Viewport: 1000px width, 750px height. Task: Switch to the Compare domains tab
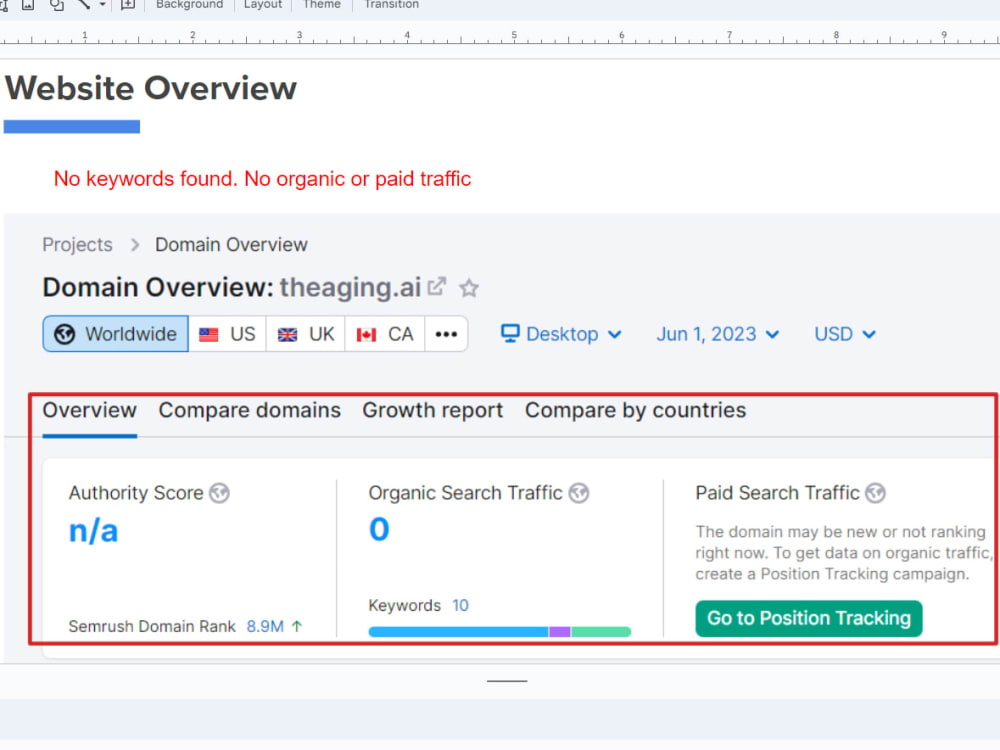[249, 410]
